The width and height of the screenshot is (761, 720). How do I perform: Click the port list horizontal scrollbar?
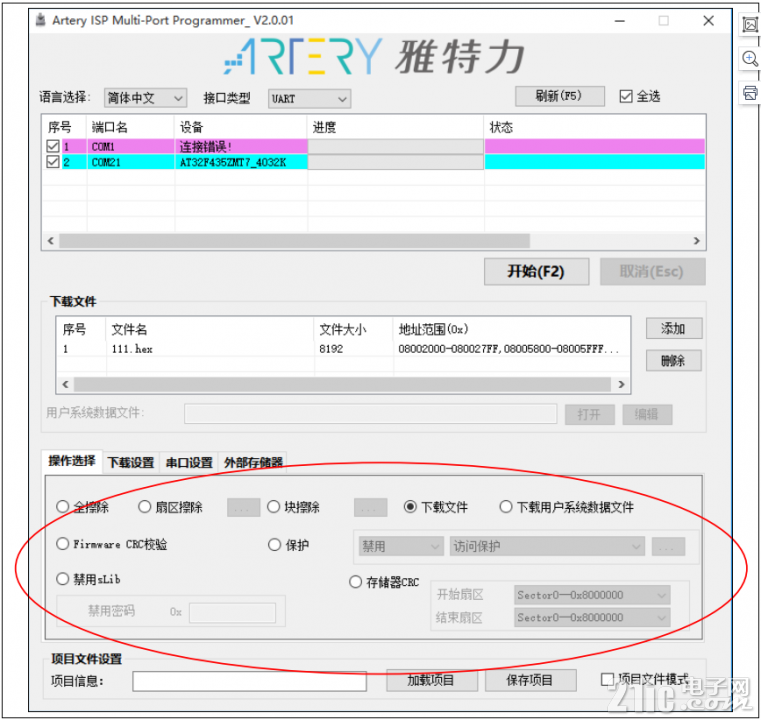294,241
